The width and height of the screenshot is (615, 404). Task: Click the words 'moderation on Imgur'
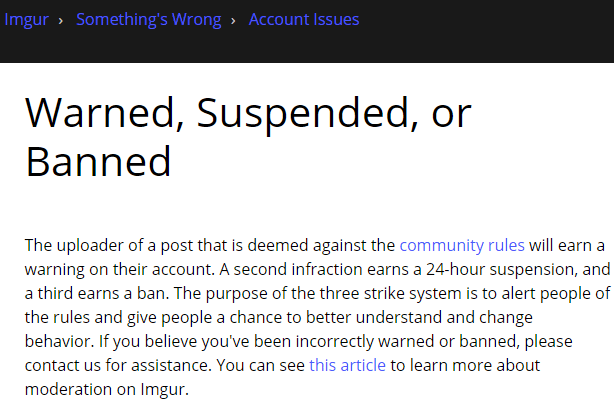point(105,389)
